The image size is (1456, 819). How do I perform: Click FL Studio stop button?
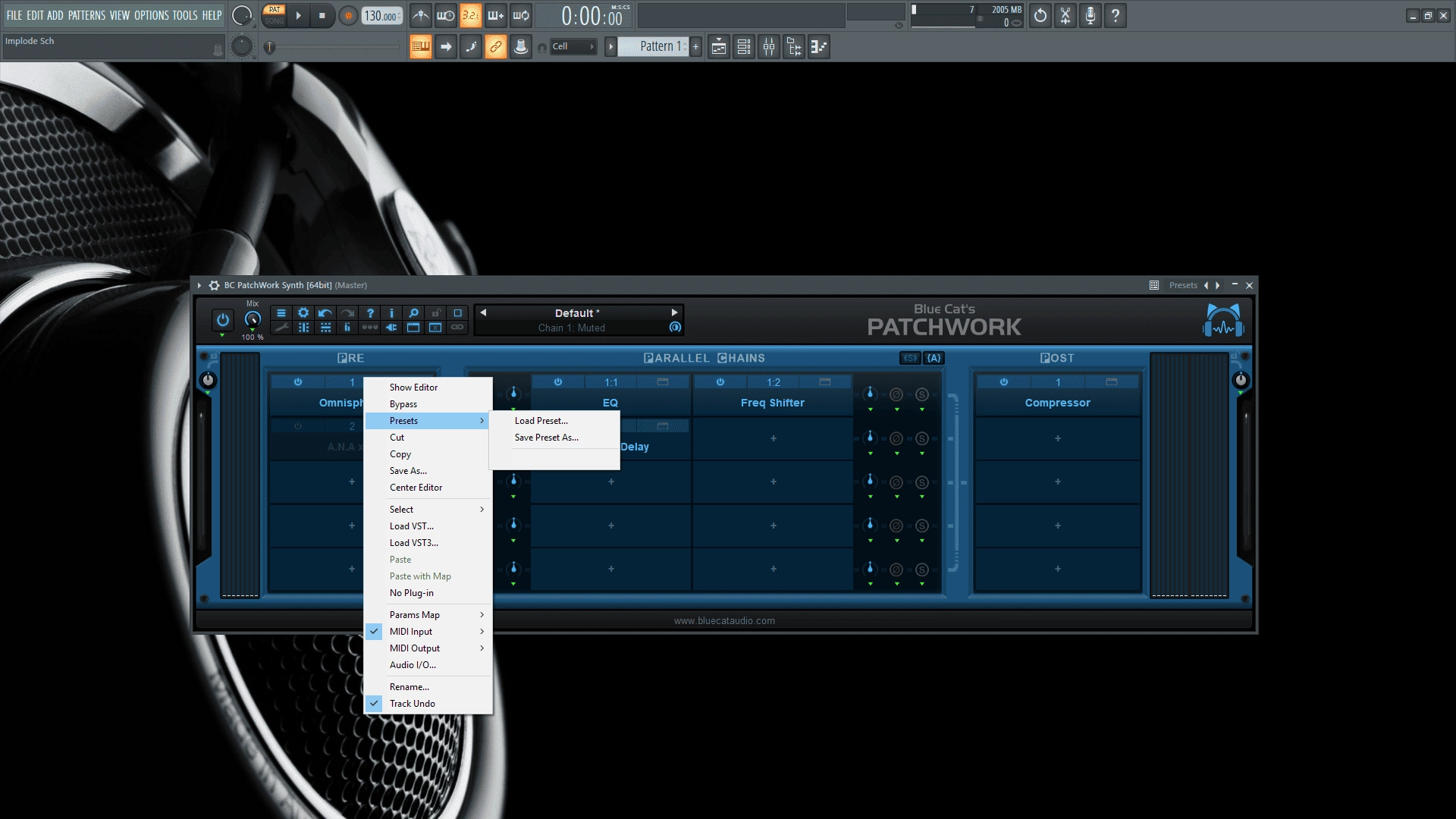pos(322,15)
